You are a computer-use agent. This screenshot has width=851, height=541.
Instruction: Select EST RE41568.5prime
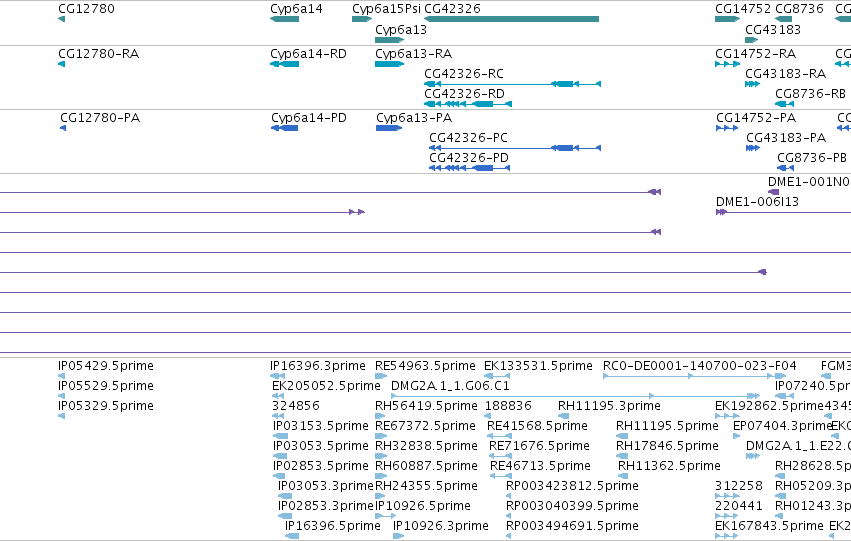pos(537,426)
